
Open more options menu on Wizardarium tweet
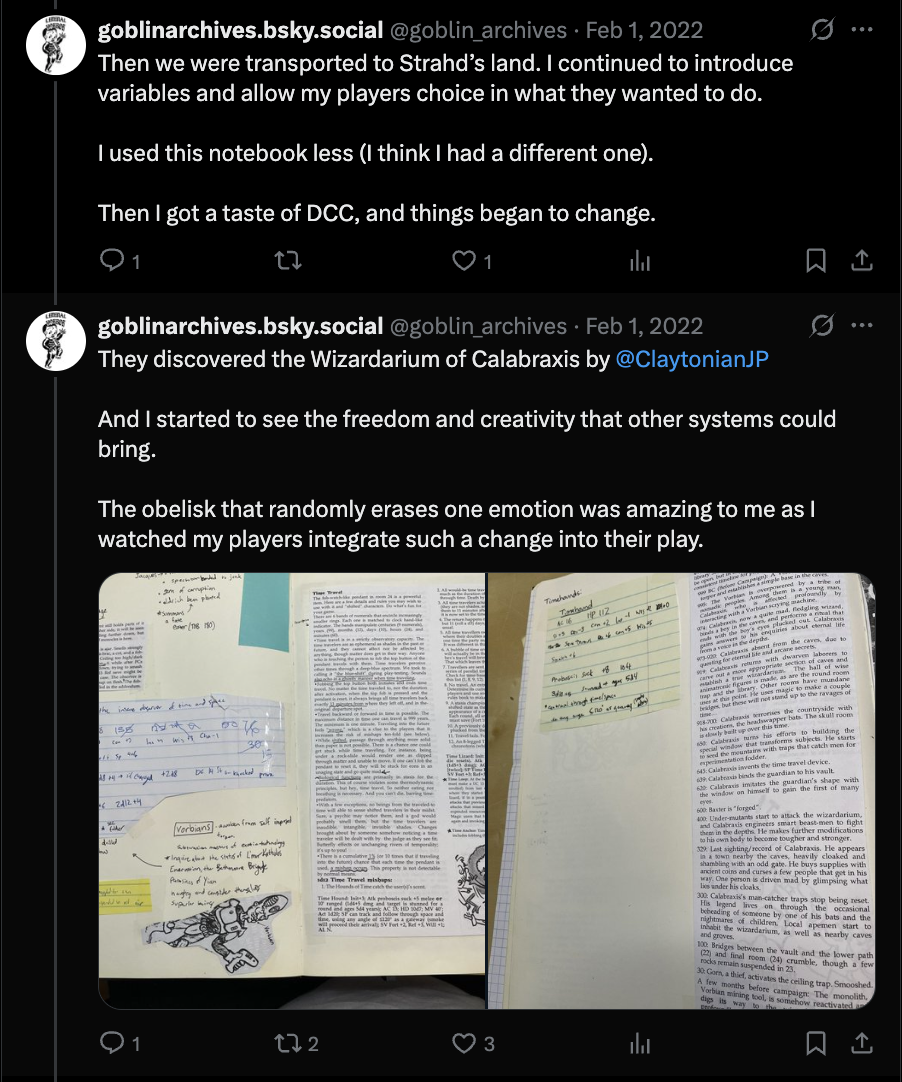862,325
